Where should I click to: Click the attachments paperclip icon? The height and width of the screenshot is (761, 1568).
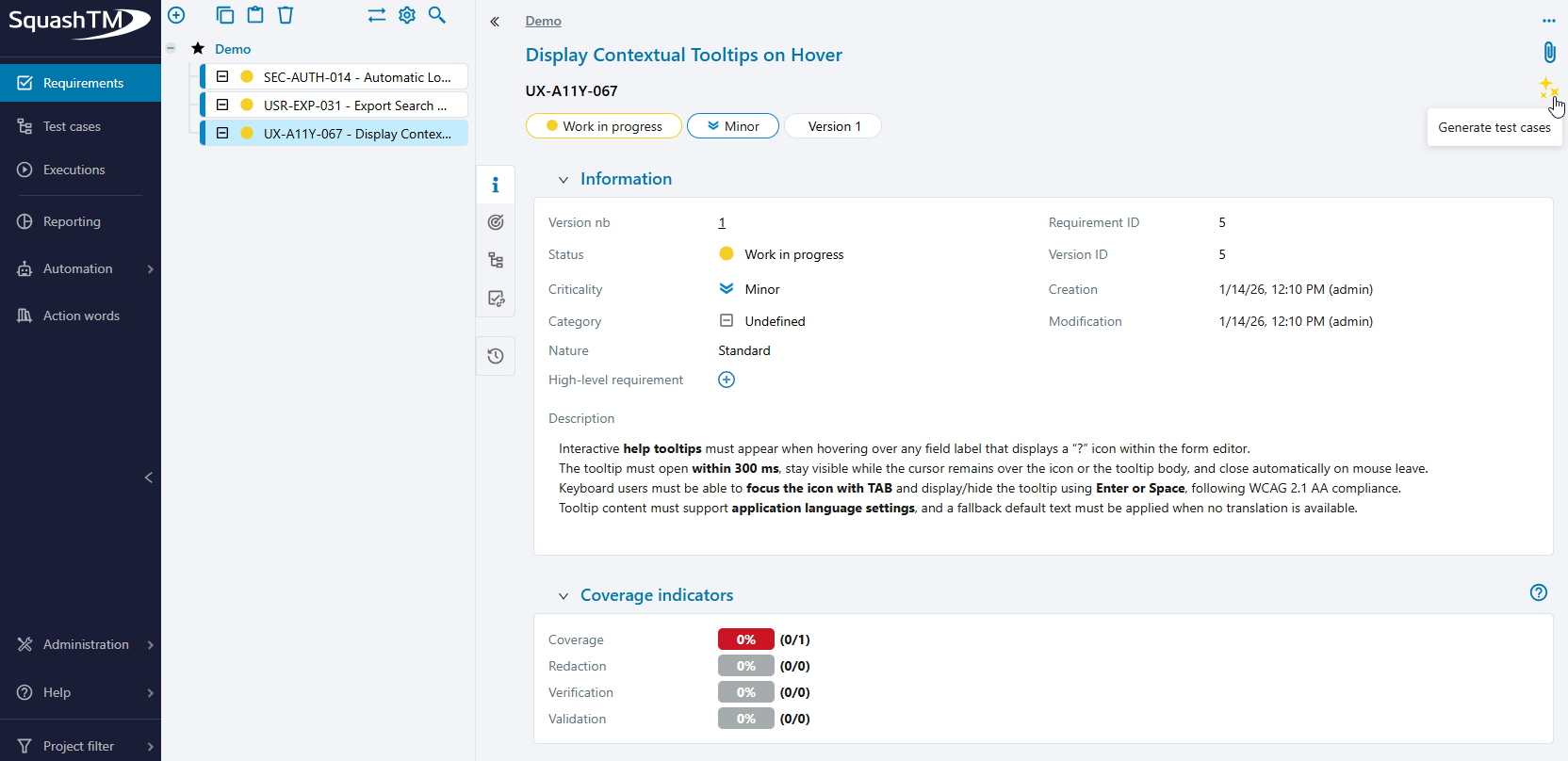(x=1549, y=52)
